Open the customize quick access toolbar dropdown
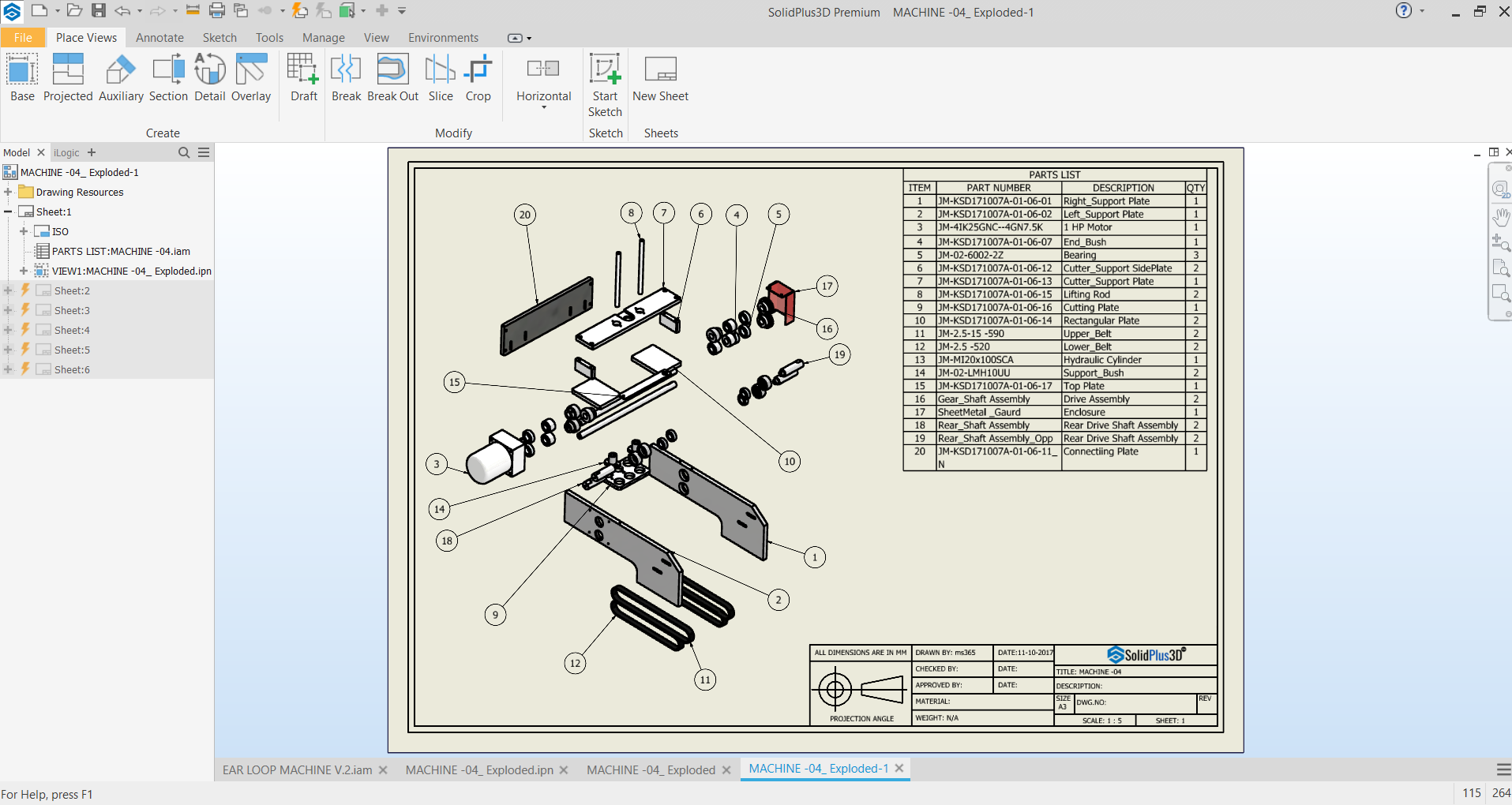1512x805 pixels. pos(402,11)
